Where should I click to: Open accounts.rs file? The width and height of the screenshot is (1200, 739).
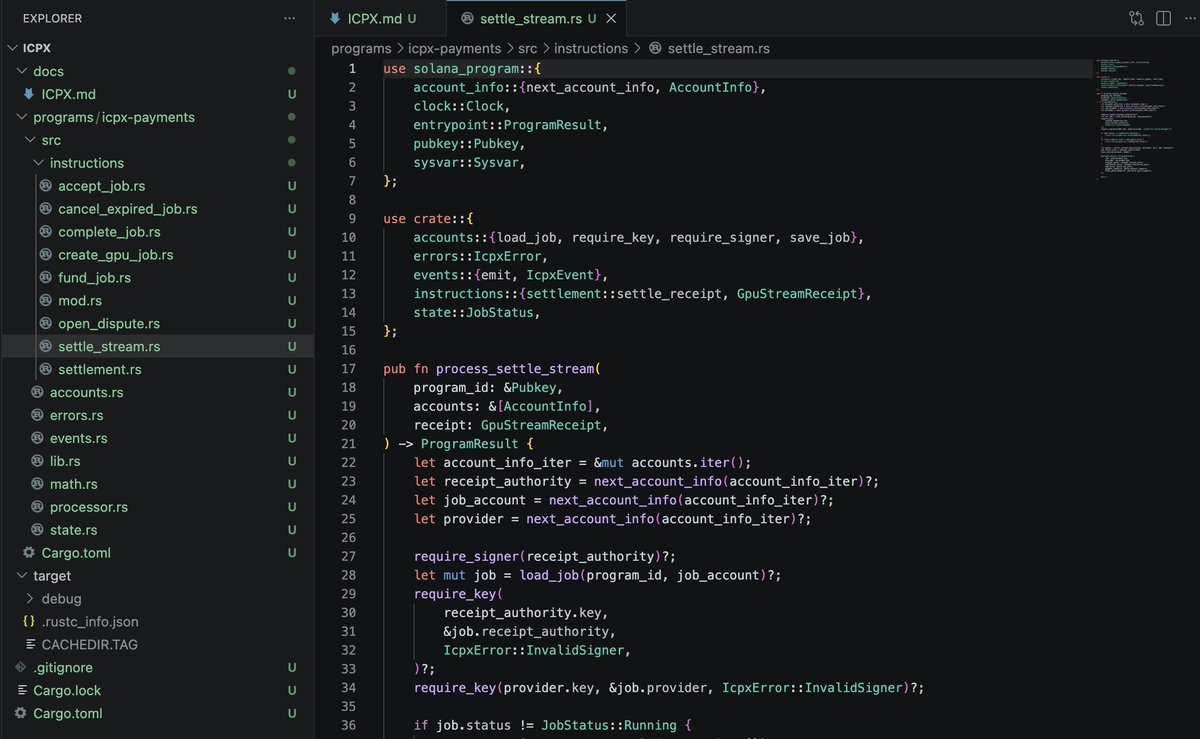point(87,393)
